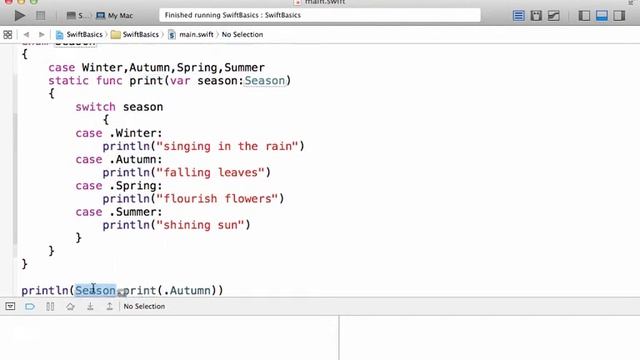Viewport: 640px width, 360px height.
Task: Switch to the Standard editor
Action: click(518, 16)
